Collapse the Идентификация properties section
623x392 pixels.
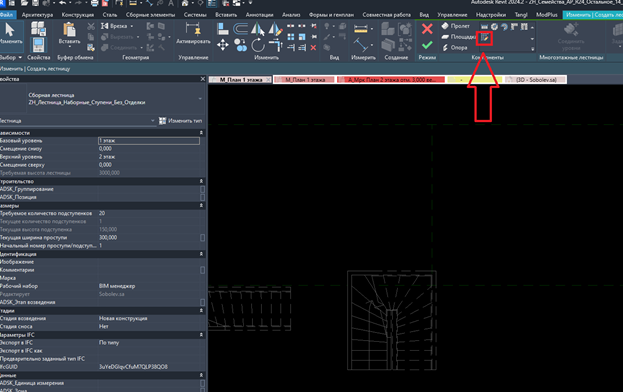[201, 254]
